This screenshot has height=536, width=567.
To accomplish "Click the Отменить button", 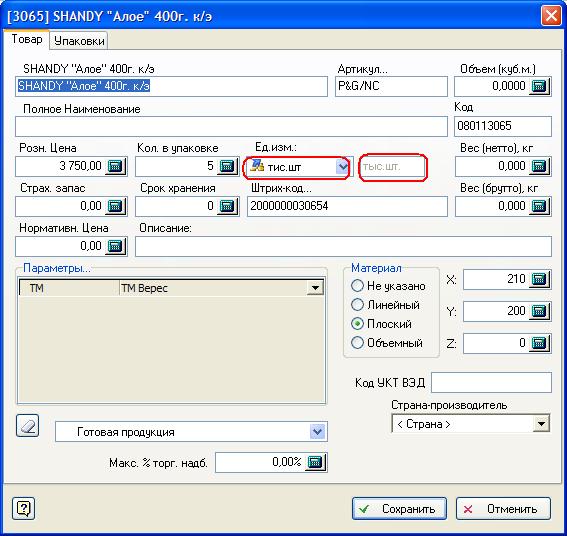I will coord(503,509).
